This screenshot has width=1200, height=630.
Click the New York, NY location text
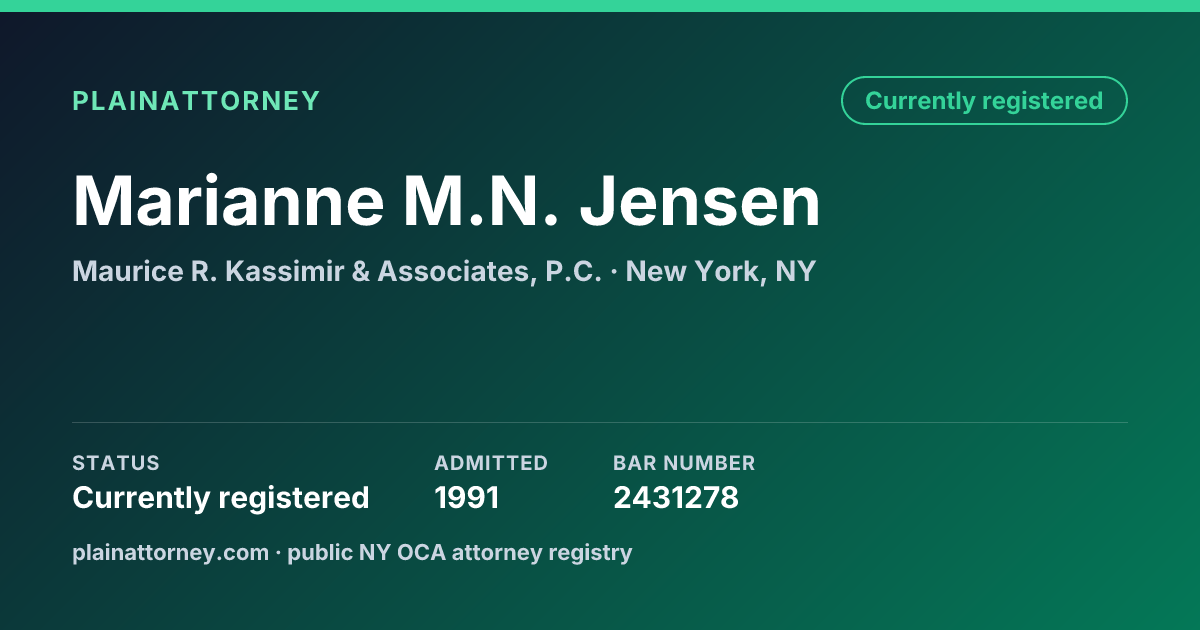721,271
